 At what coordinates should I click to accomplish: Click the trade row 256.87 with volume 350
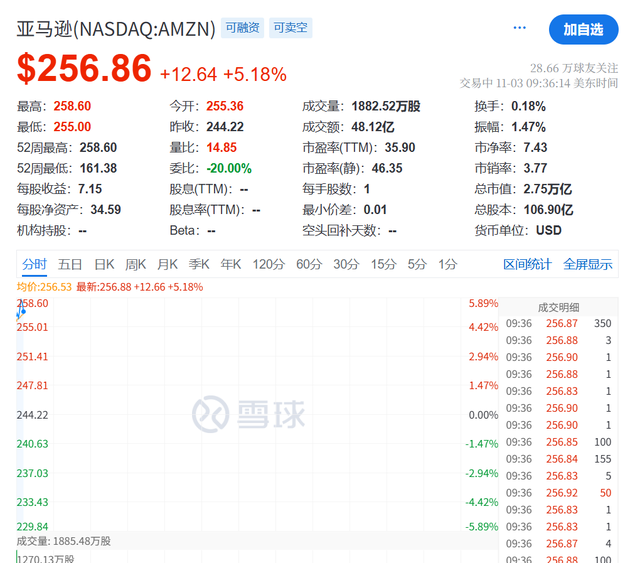pyautogui.click(x=558, y=323)
